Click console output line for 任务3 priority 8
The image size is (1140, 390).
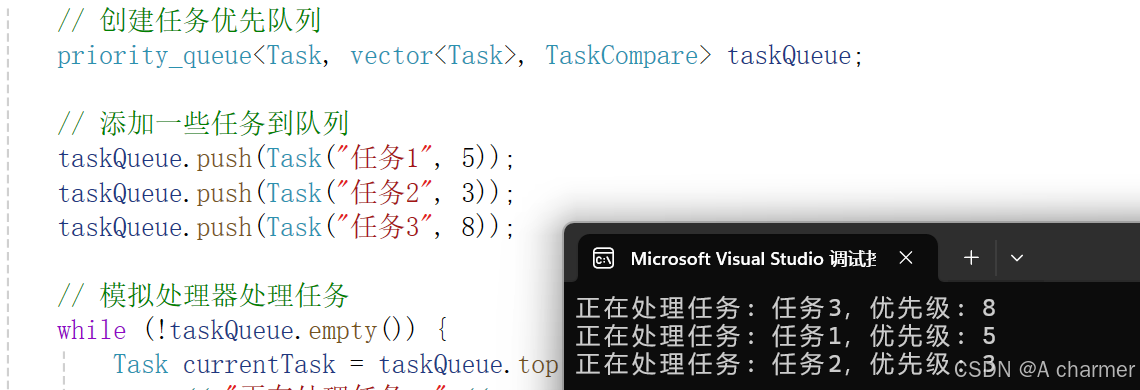click(x=785, y=309)
